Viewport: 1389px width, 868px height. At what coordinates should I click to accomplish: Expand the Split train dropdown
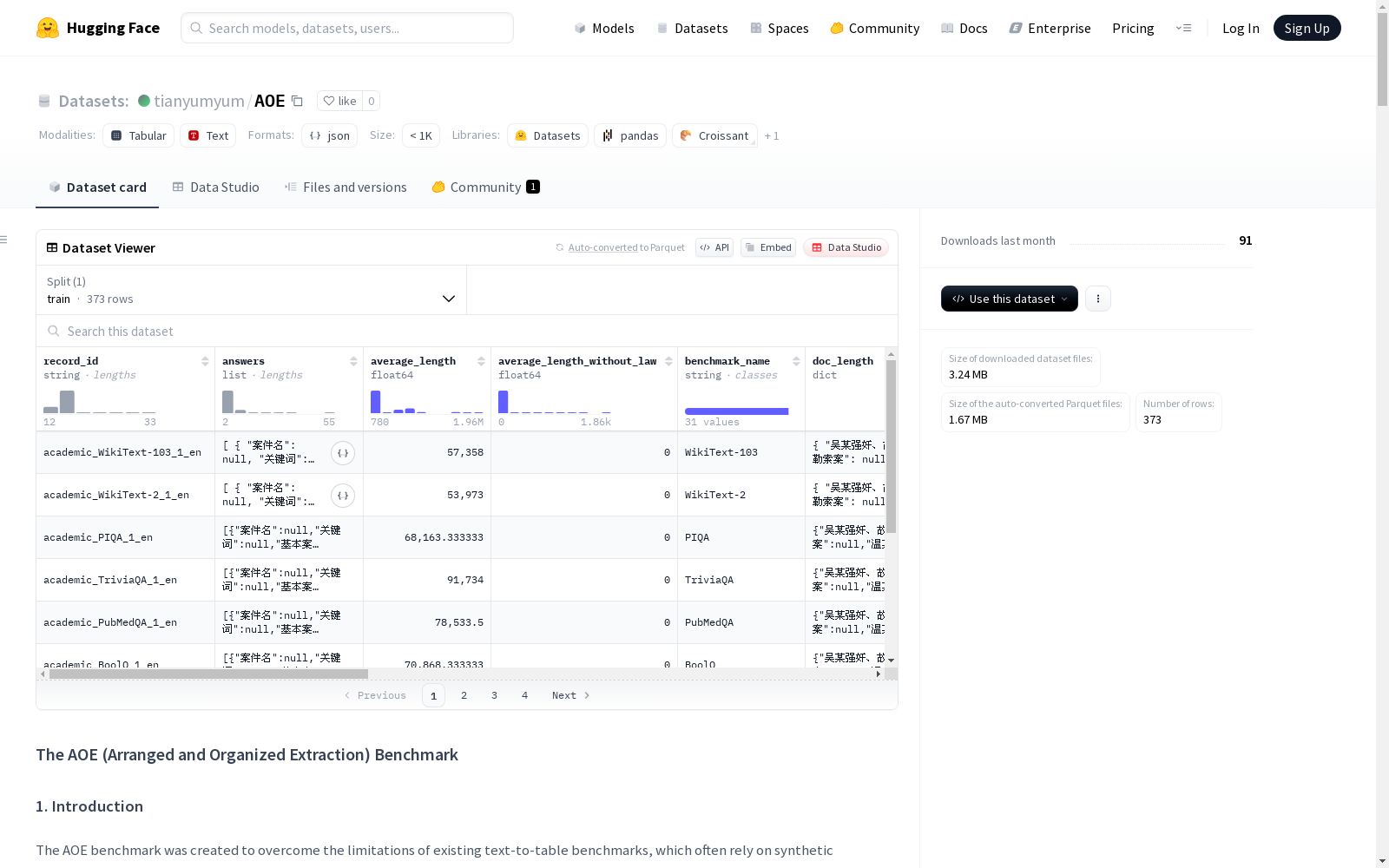252,290
